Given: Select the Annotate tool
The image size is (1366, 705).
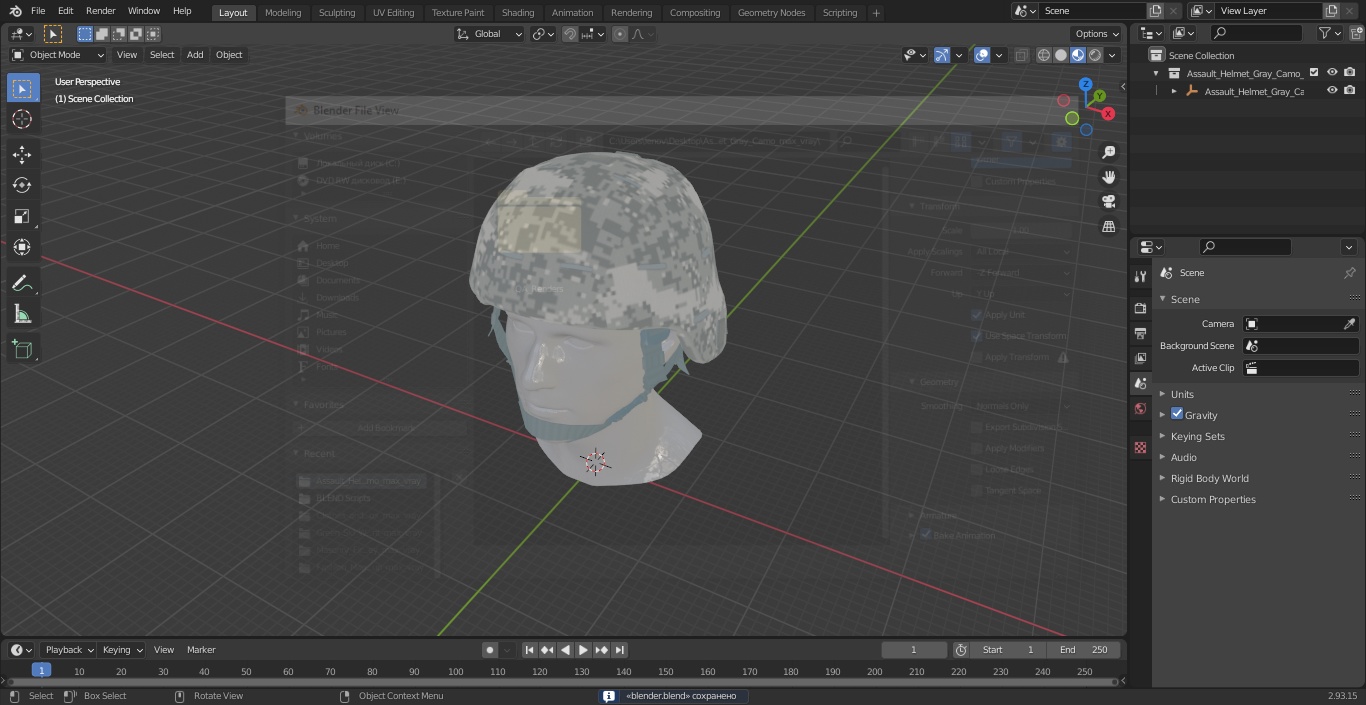Looking at the screenshot, I should coord(22,284).
